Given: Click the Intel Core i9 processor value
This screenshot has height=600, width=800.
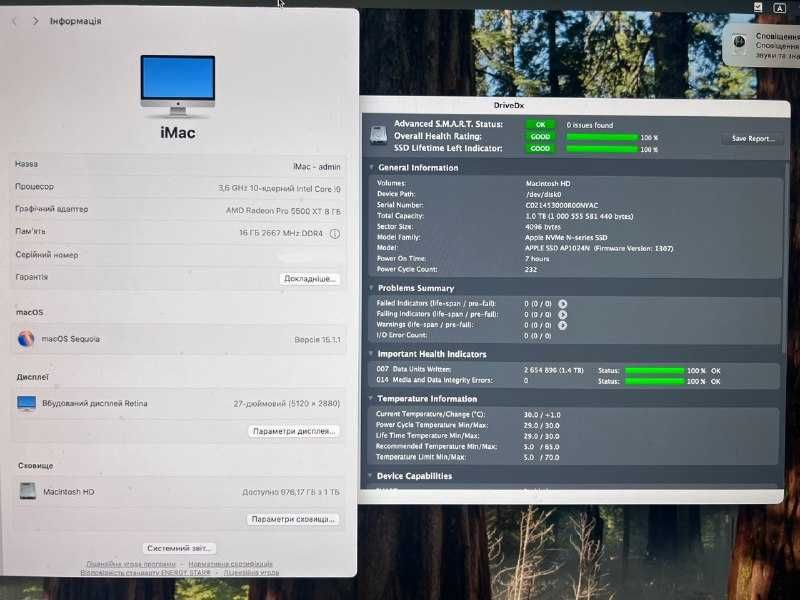Looking at the screenshot, I should point(279,189).
